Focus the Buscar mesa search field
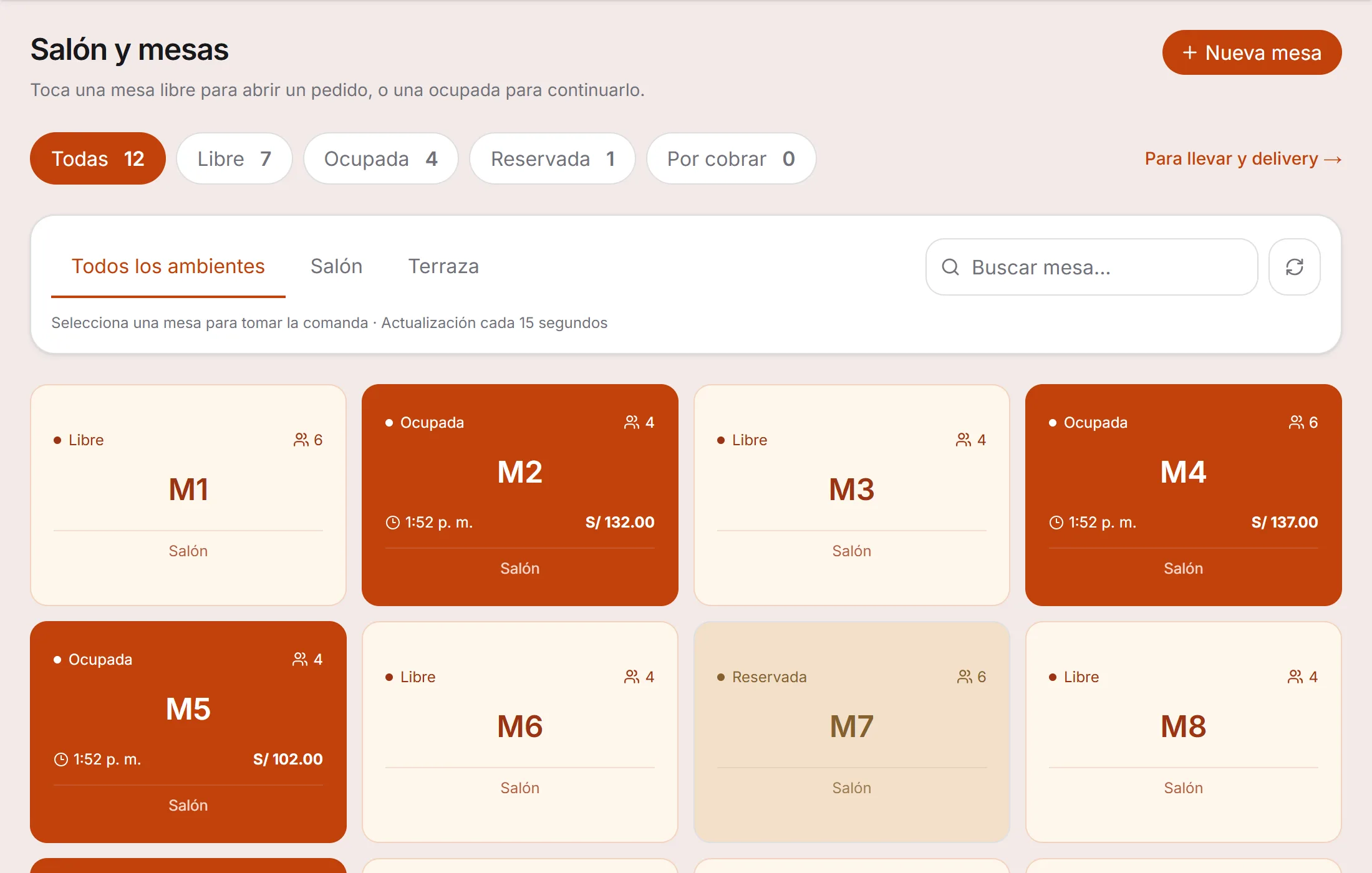 [x=1091, y=267]
